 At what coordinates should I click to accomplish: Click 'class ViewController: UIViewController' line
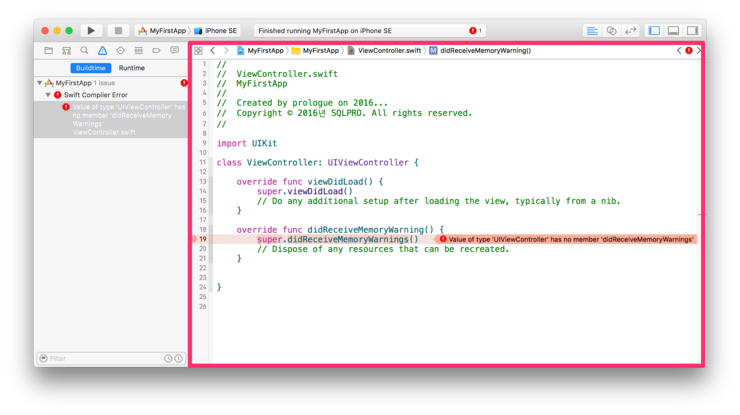pyautogui.click(x=318, y=163)
